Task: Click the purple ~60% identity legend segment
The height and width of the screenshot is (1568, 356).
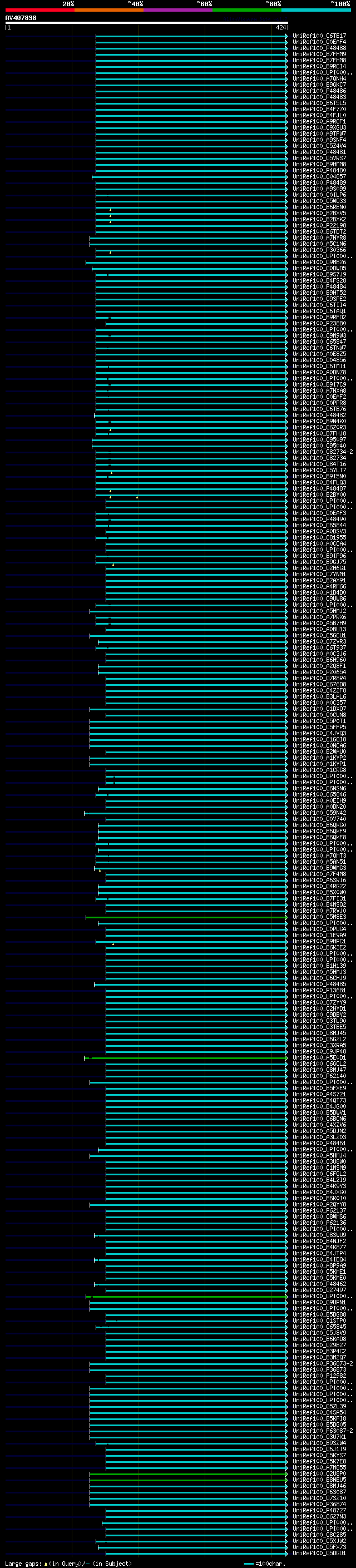Action: coord(177,10)
